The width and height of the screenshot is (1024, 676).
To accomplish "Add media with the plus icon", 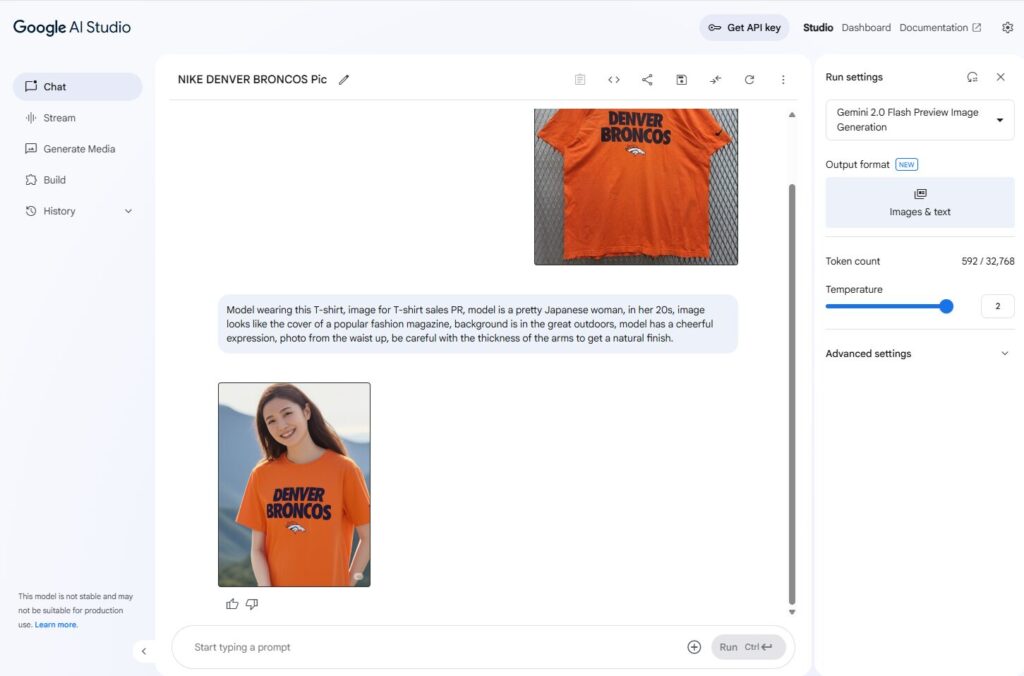I will [x=694, y=647].
